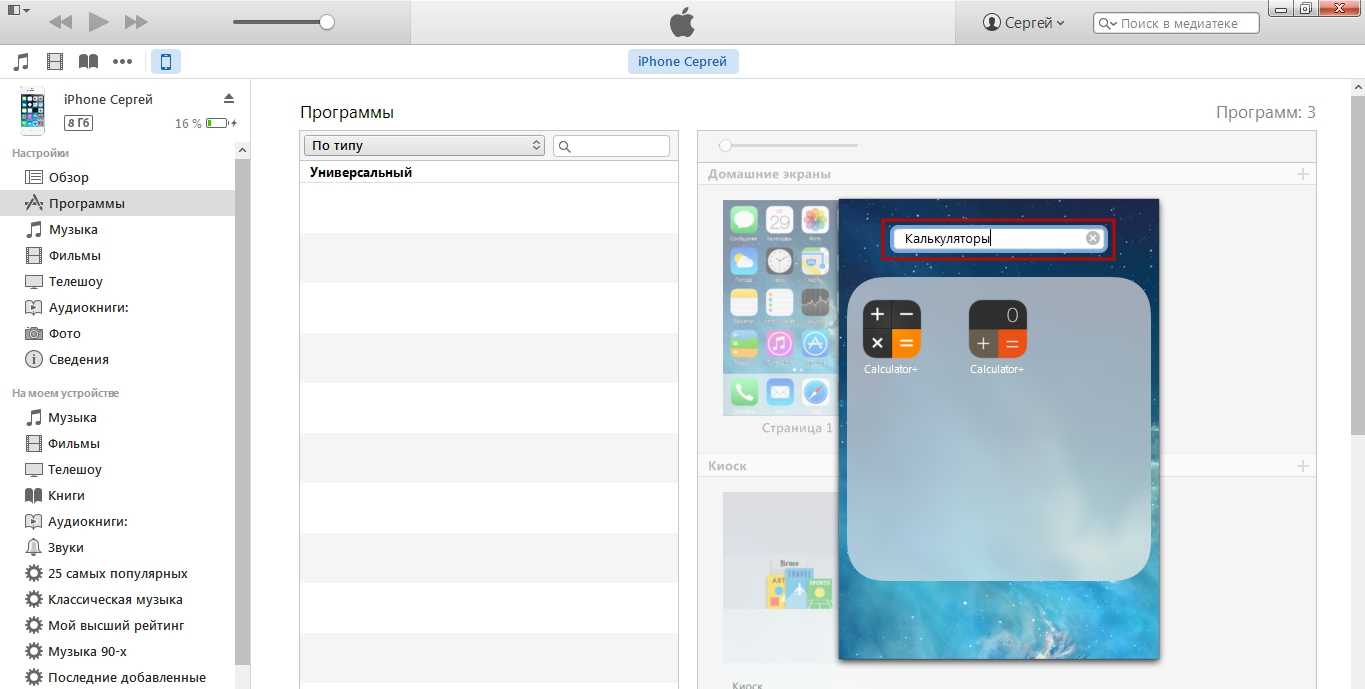
Task: Open Классическая музыка playlist
Action: click(117, 599)
